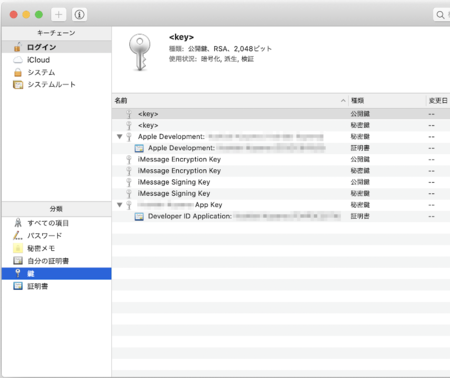The height and width of the screenshot is (378, 450).
Task: Select the 鍵 category
Action: pyautogui.click(x=56, y=274)
